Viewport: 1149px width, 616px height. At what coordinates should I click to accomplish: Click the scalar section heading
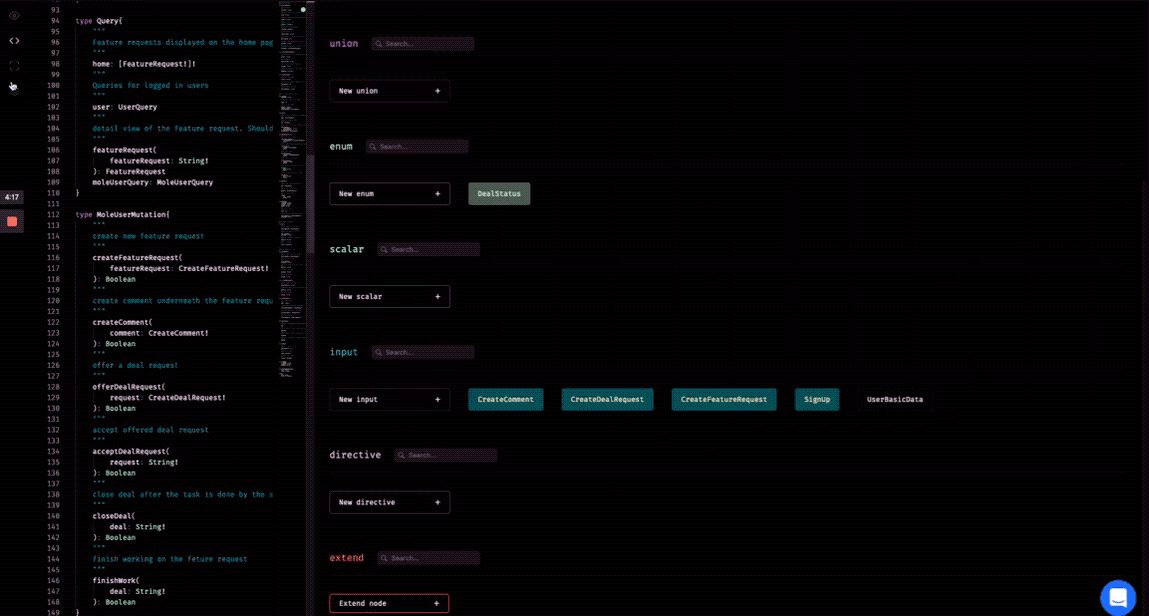[x=347, y=250]
